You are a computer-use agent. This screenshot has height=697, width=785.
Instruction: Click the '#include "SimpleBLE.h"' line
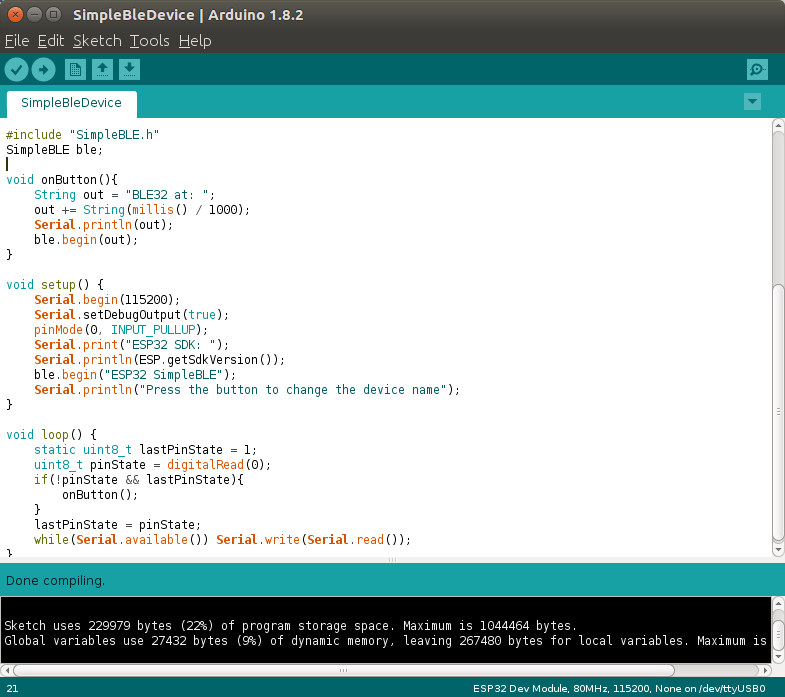pos(83,135)
